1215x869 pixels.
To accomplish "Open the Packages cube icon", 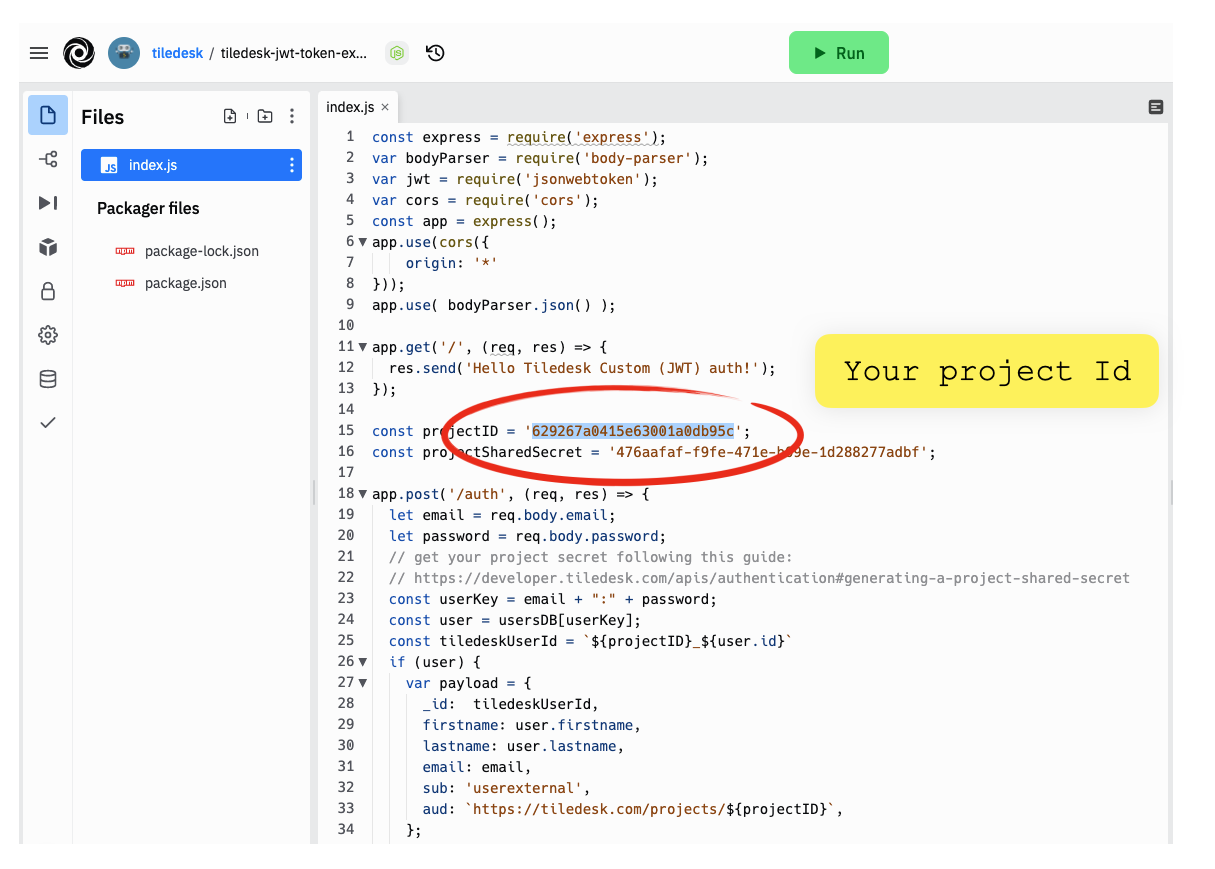I will (x=47, y=247).
